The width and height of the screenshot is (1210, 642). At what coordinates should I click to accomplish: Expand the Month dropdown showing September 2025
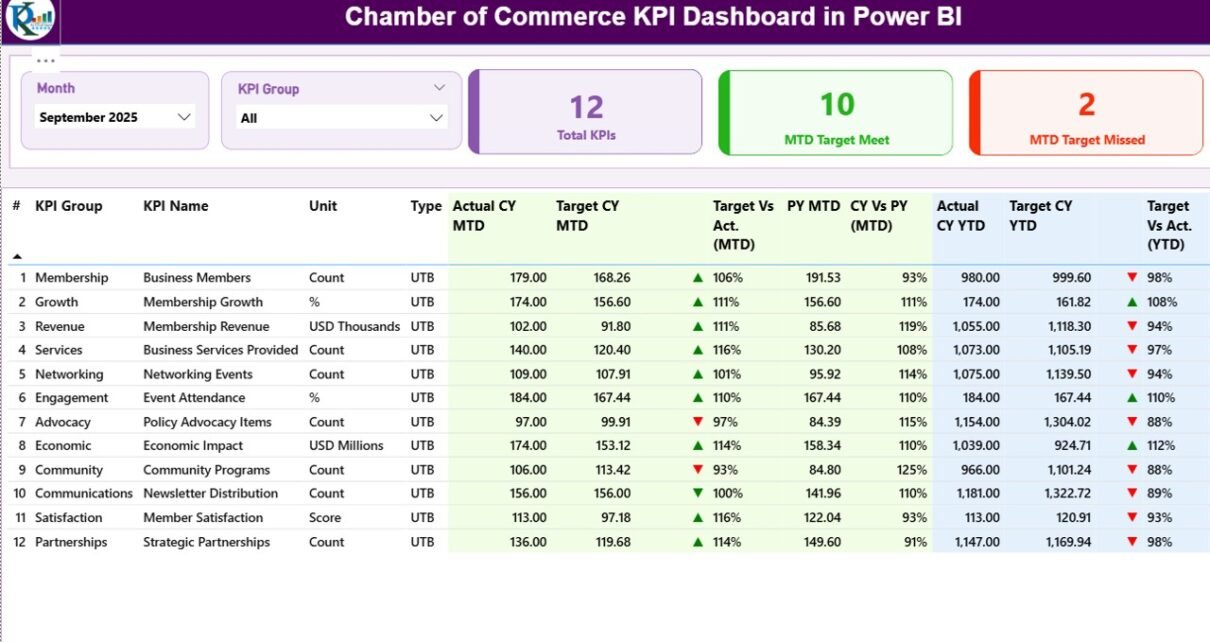(184, 117)
